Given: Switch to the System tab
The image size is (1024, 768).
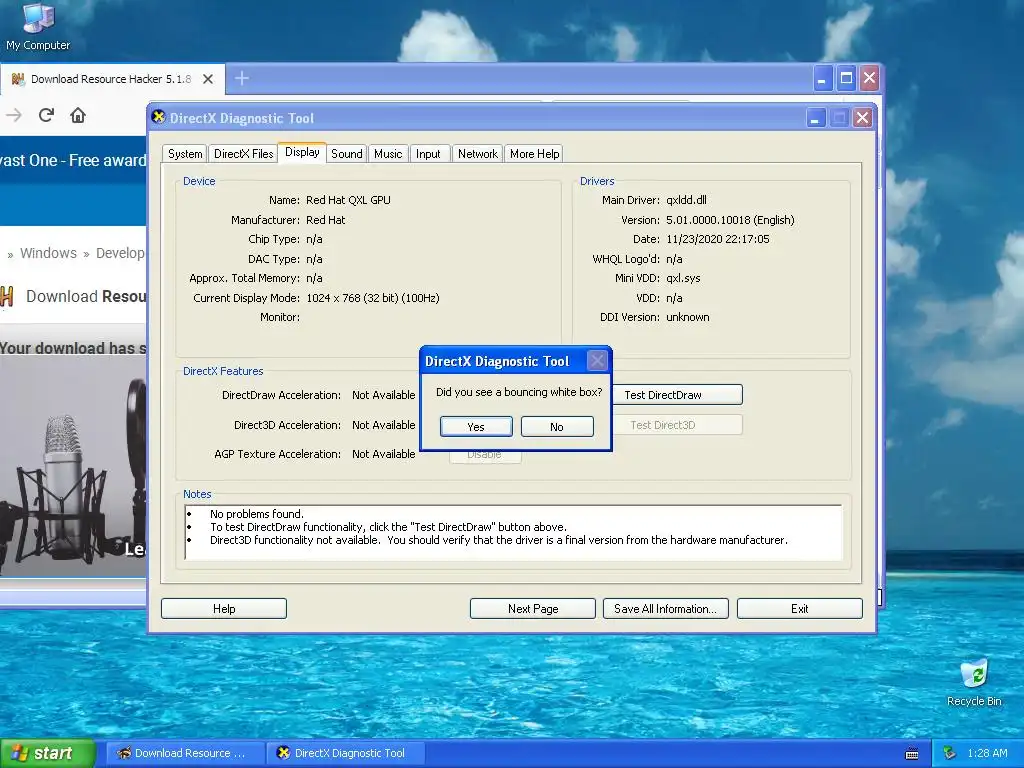Looking at the screenshot, I should pyautogui.click(x=185, y=154).
